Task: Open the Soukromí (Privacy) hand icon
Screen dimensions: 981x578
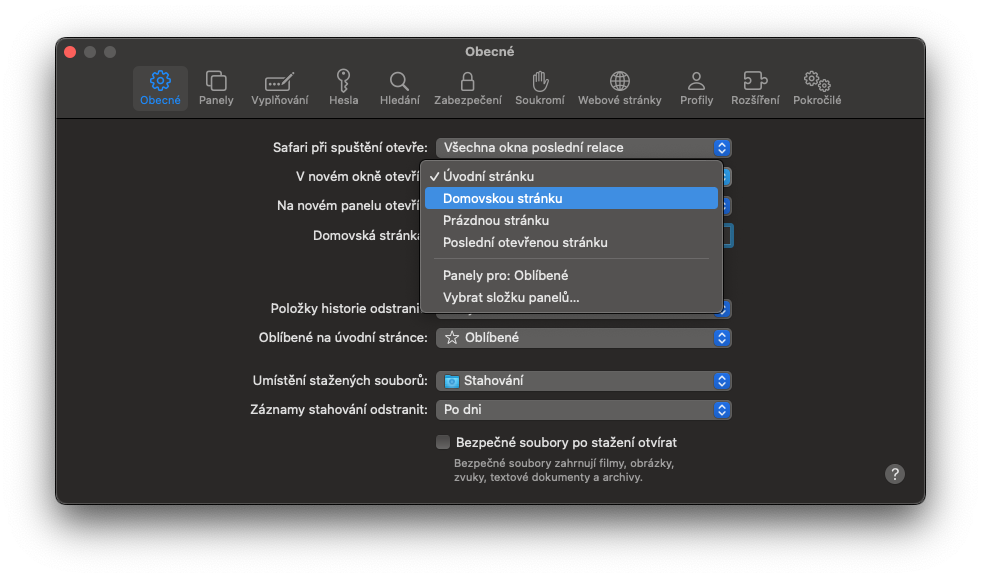Action: tap(540, 87)
